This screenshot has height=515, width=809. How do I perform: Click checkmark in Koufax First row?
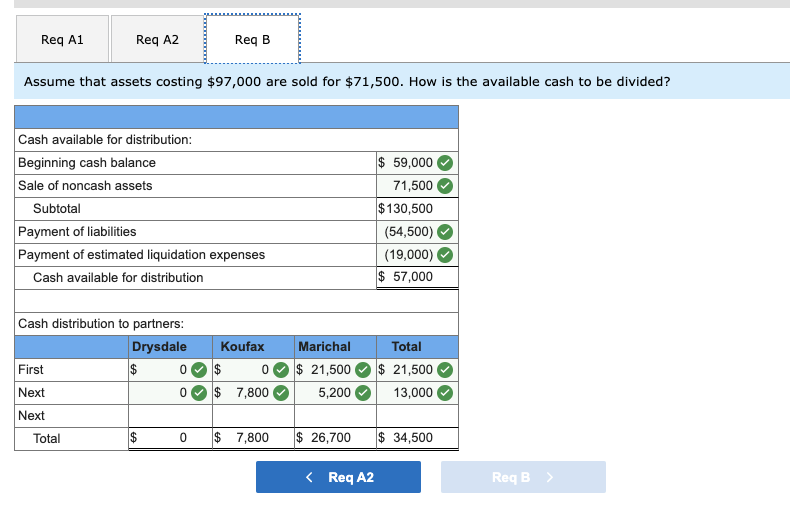tap(281, 370)
